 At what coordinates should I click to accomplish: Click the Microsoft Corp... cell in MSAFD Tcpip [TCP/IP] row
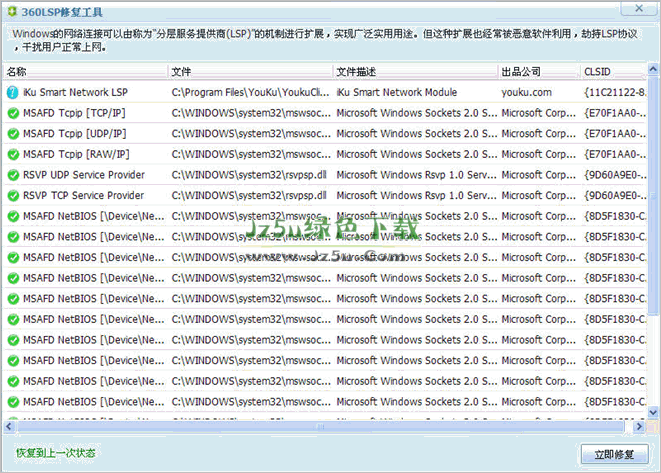(538, 113)
